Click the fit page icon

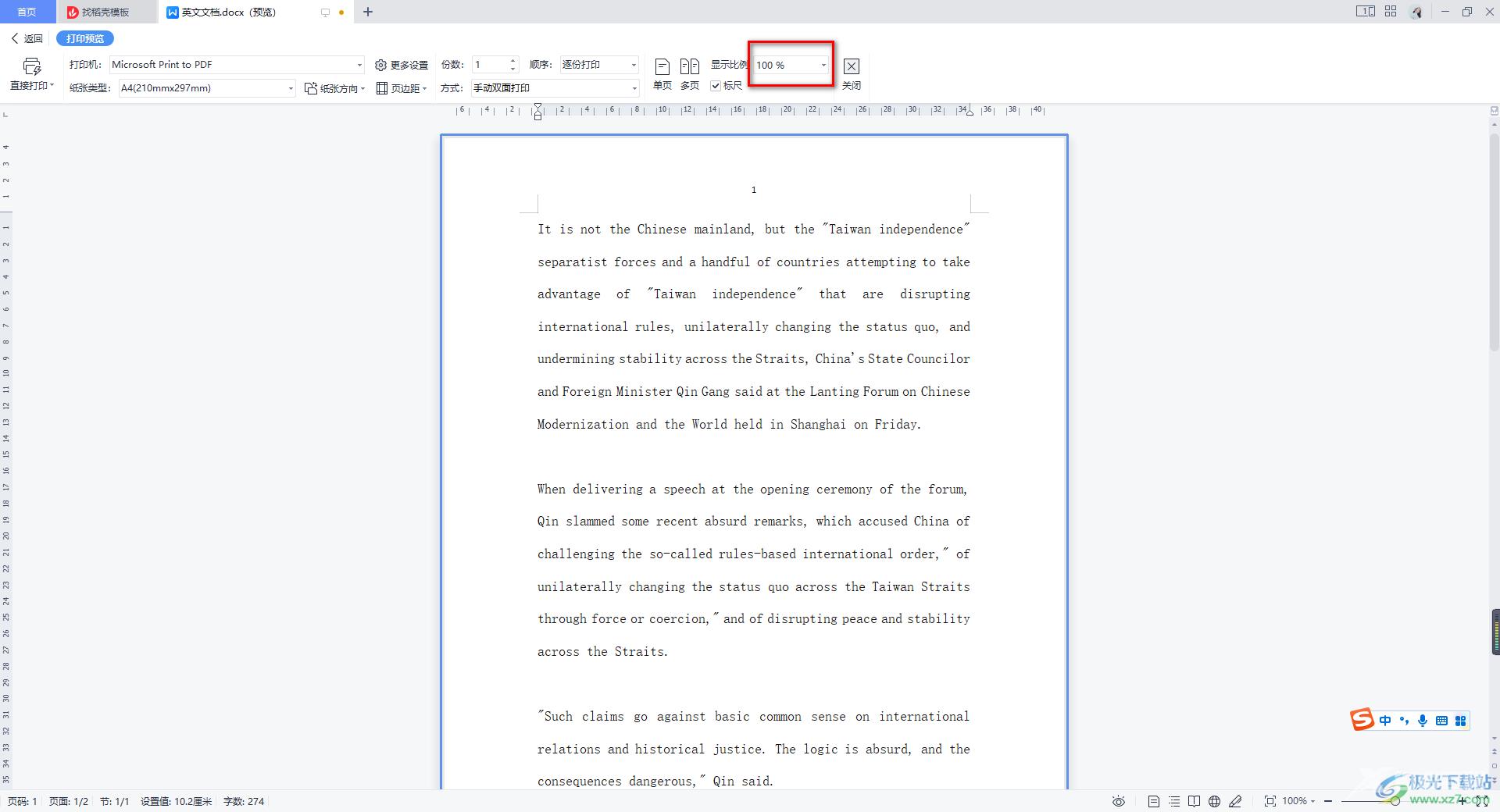tap(1270, 801)
